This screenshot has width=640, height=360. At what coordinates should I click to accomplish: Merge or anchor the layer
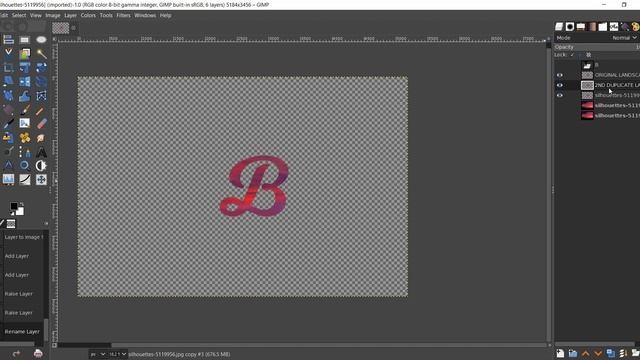[x=623, y=353]
